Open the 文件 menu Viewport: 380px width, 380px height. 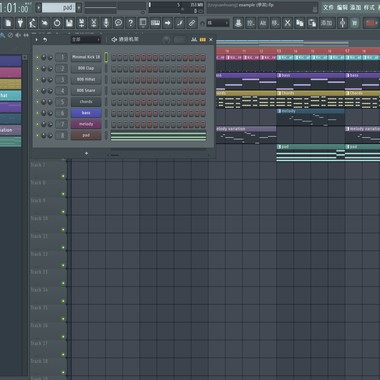point(328,7)
